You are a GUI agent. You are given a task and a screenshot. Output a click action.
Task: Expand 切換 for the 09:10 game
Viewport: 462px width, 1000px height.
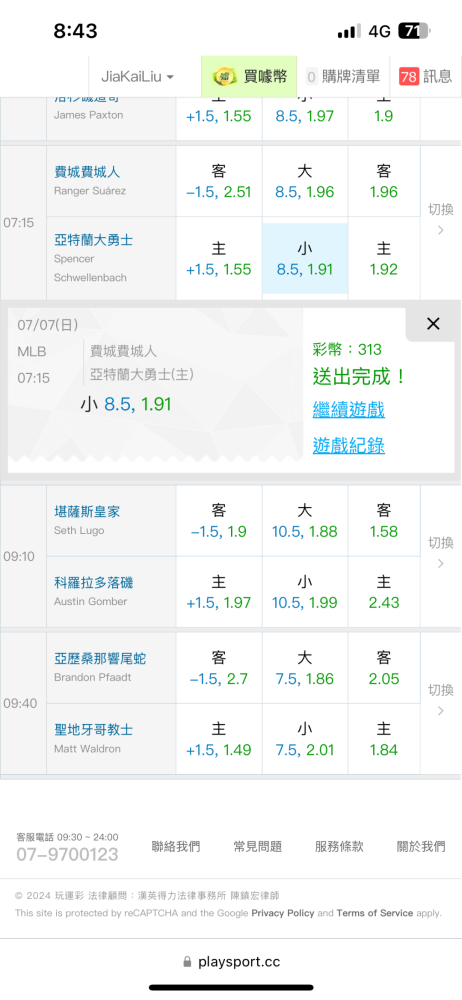440,552
